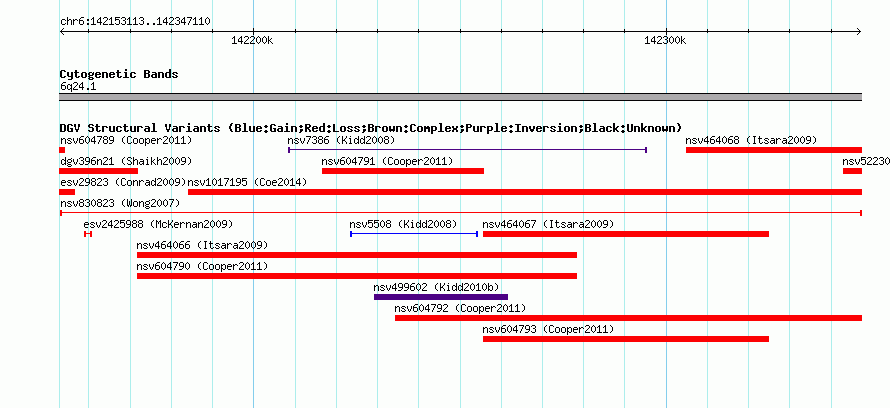Open the nsv604790 (Cooper2011) label
The image size is (890, 408).
202,266
